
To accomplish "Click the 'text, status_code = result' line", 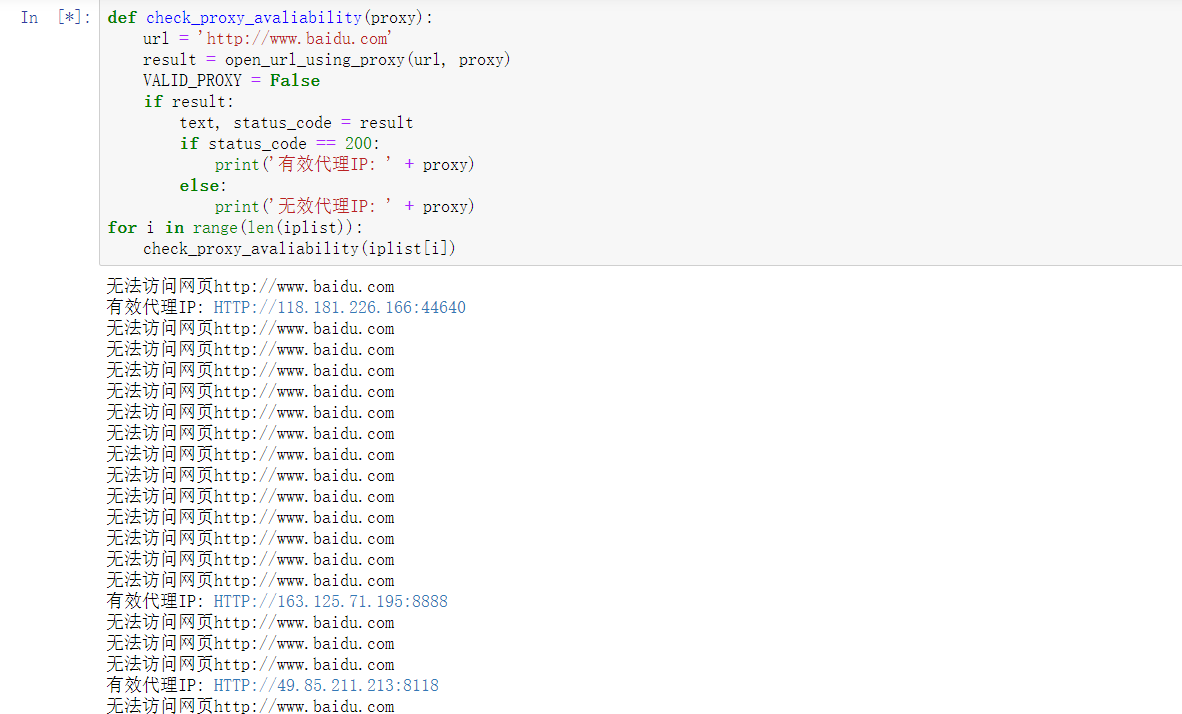I will coord(296,123).
